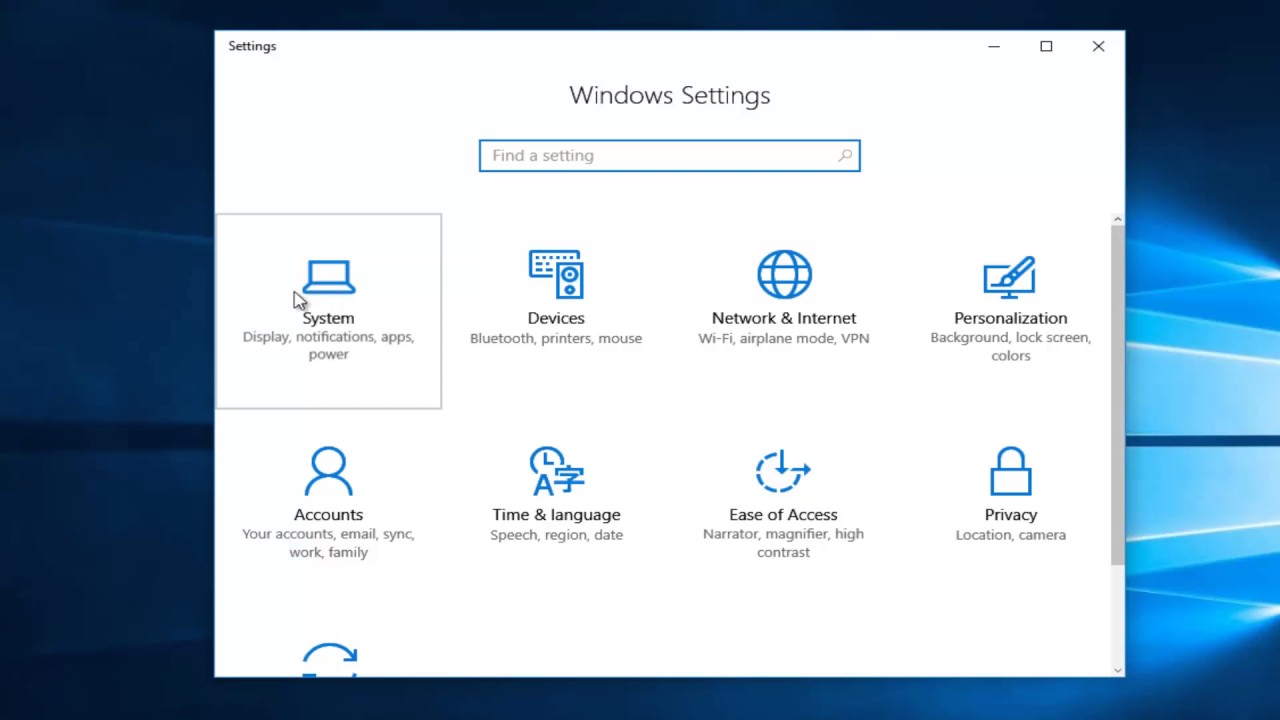Click the Accounts label
Viewport: 1280px width, 720px height.
pyautogui.click(x=328, y=515)
